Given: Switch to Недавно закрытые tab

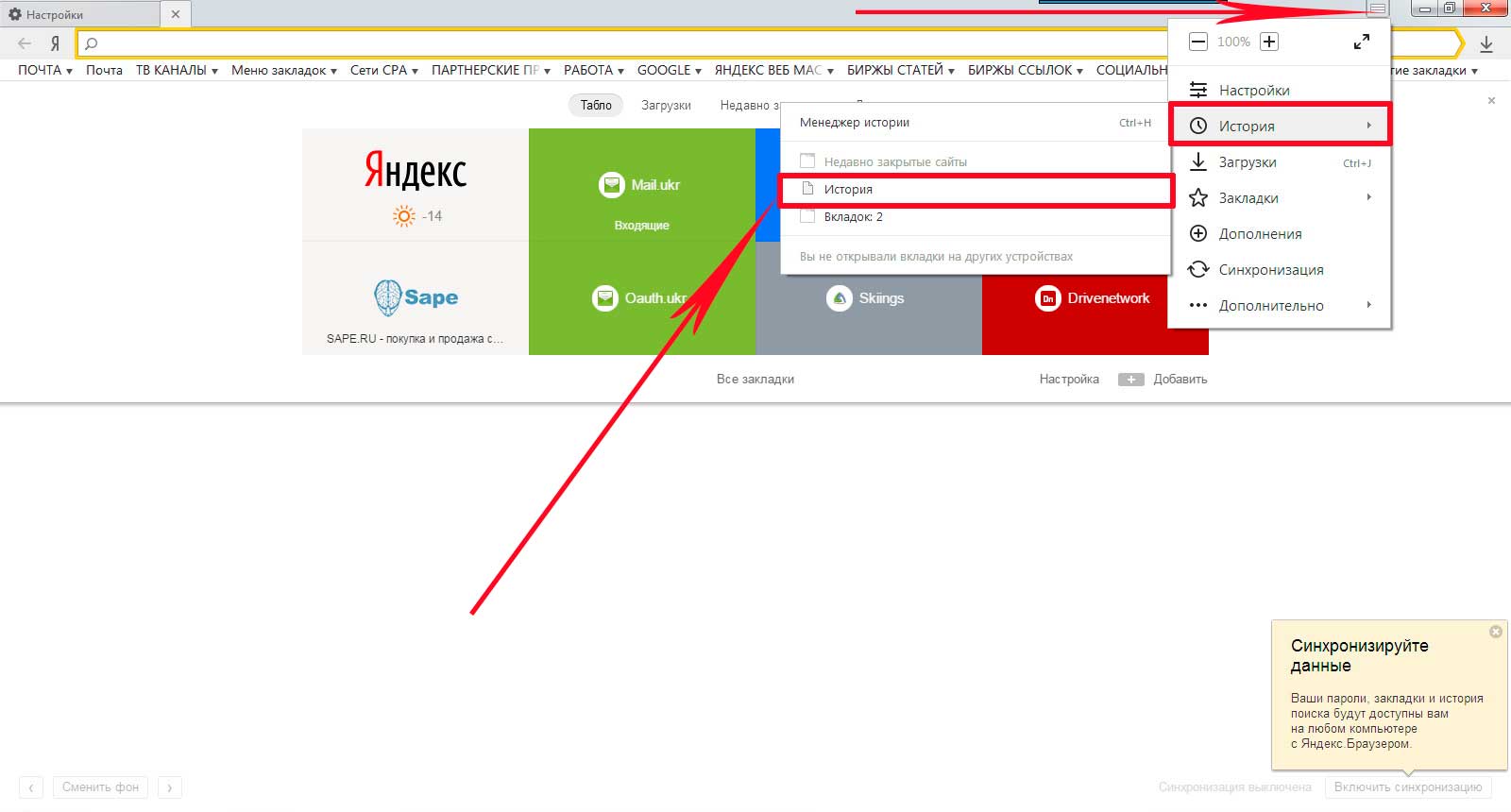Looking at the screenshot, I should (x=750, y=105).
